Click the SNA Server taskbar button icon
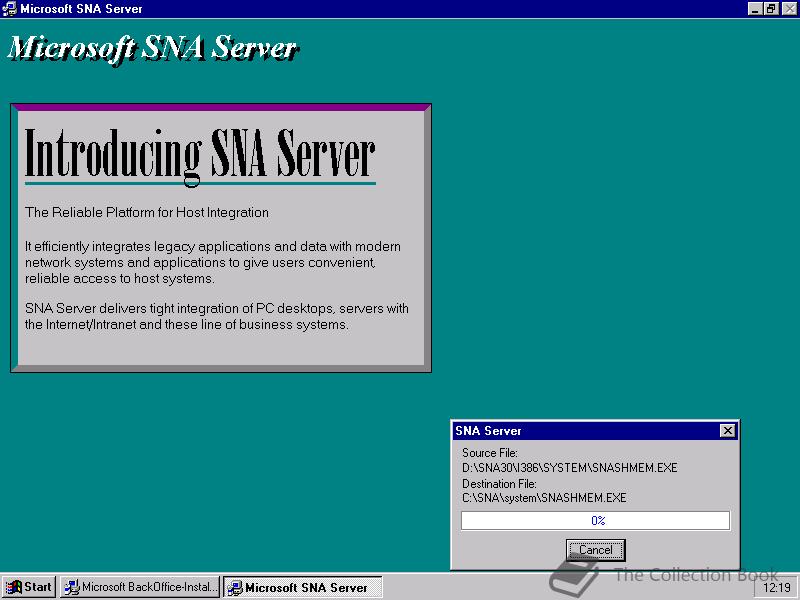 [x=235, y=588]
